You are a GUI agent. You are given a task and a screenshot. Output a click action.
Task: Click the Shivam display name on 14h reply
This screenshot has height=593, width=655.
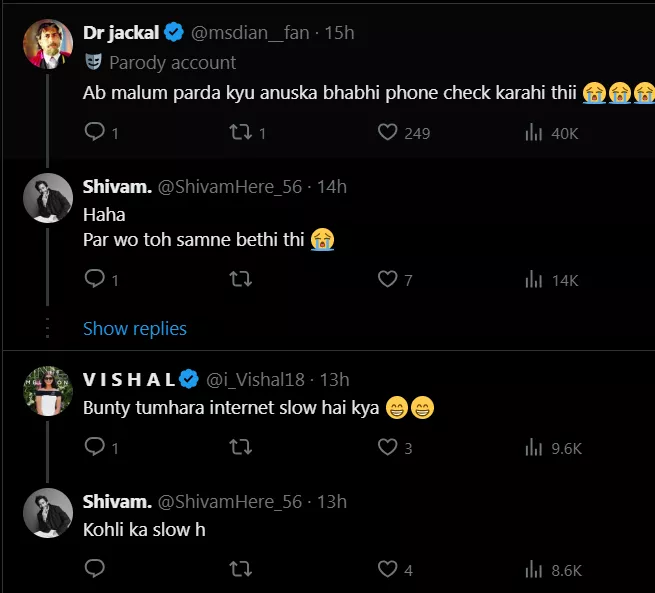(x=116, y=186)
